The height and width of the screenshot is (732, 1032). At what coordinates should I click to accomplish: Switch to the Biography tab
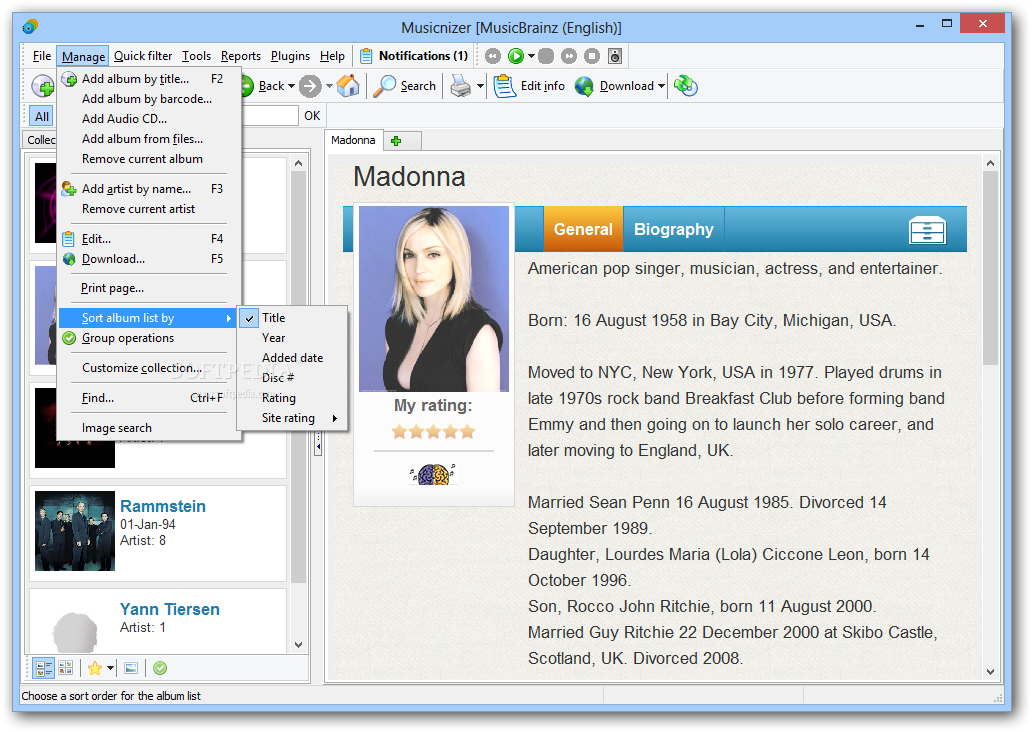click(x=673, y=229)
